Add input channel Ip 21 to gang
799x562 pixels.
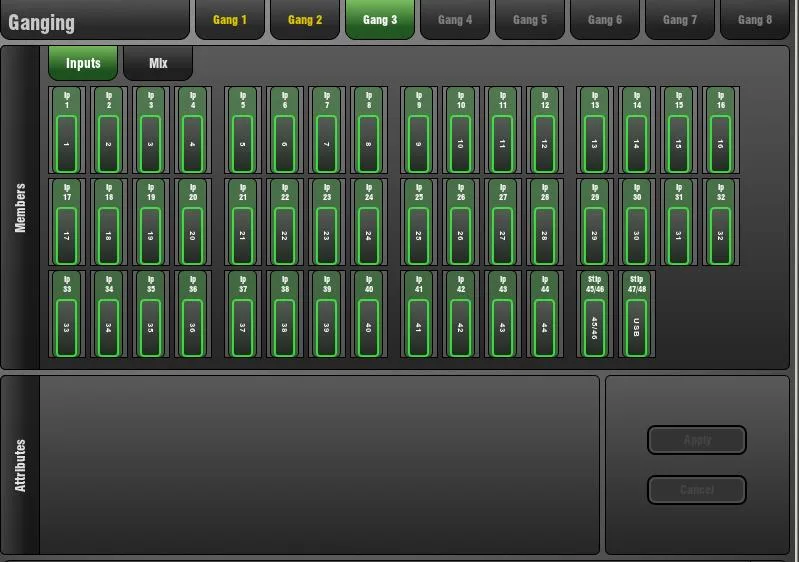pyautogui.click(x=243, y=222)
